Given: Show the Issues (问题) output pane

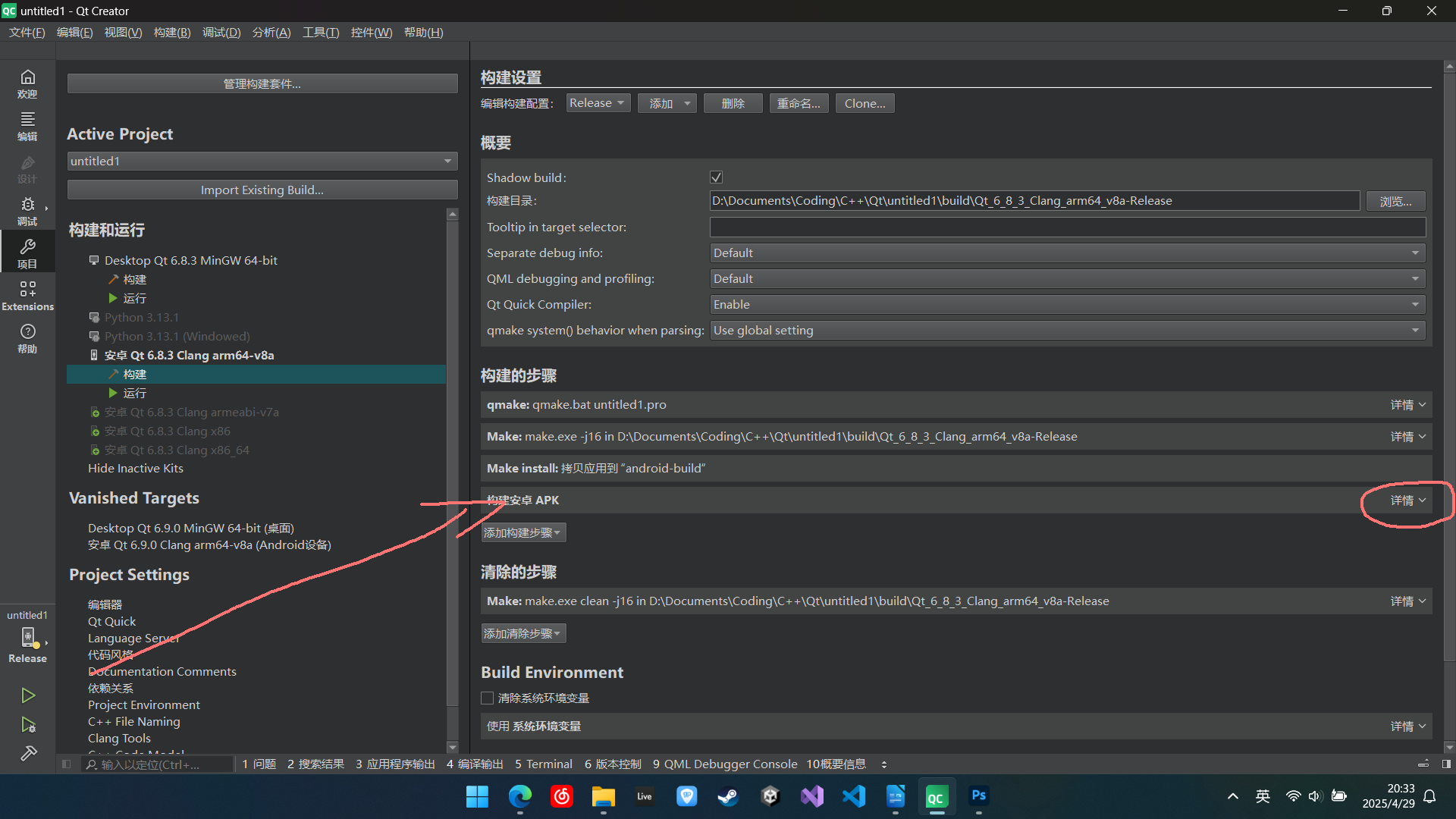Looking at the screenshot, I should [259, 764].
